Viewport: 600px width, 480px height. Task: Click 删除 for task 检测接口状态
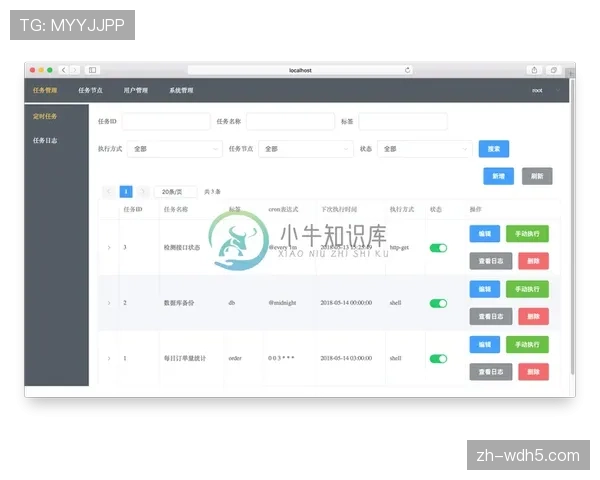533,261
